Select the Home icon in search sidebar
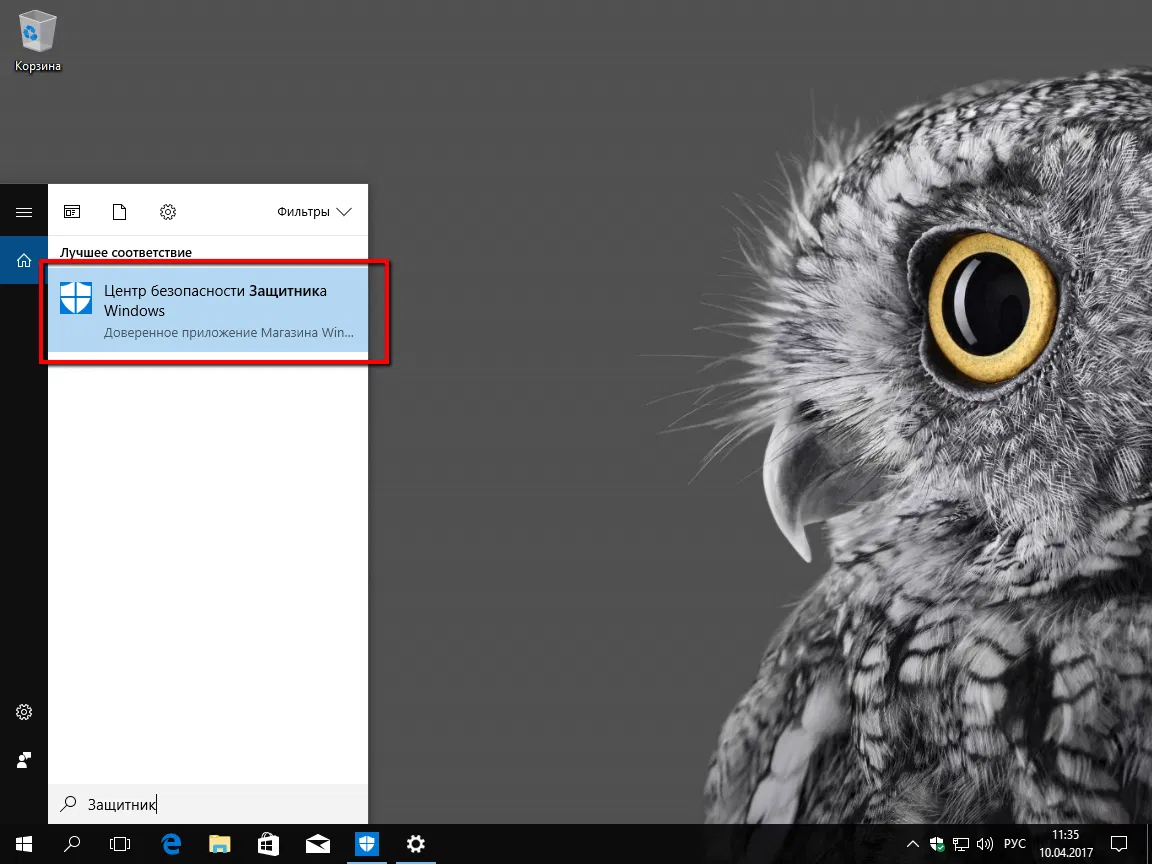Screen dimensions: 1152x864 (23, 260)
